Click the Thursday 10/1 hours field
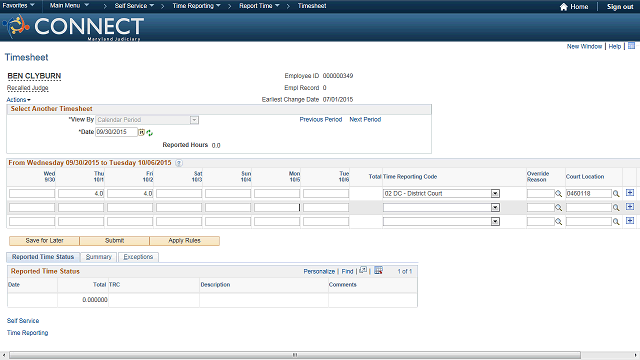The image size is (640, 360). [x=81, y=193]
